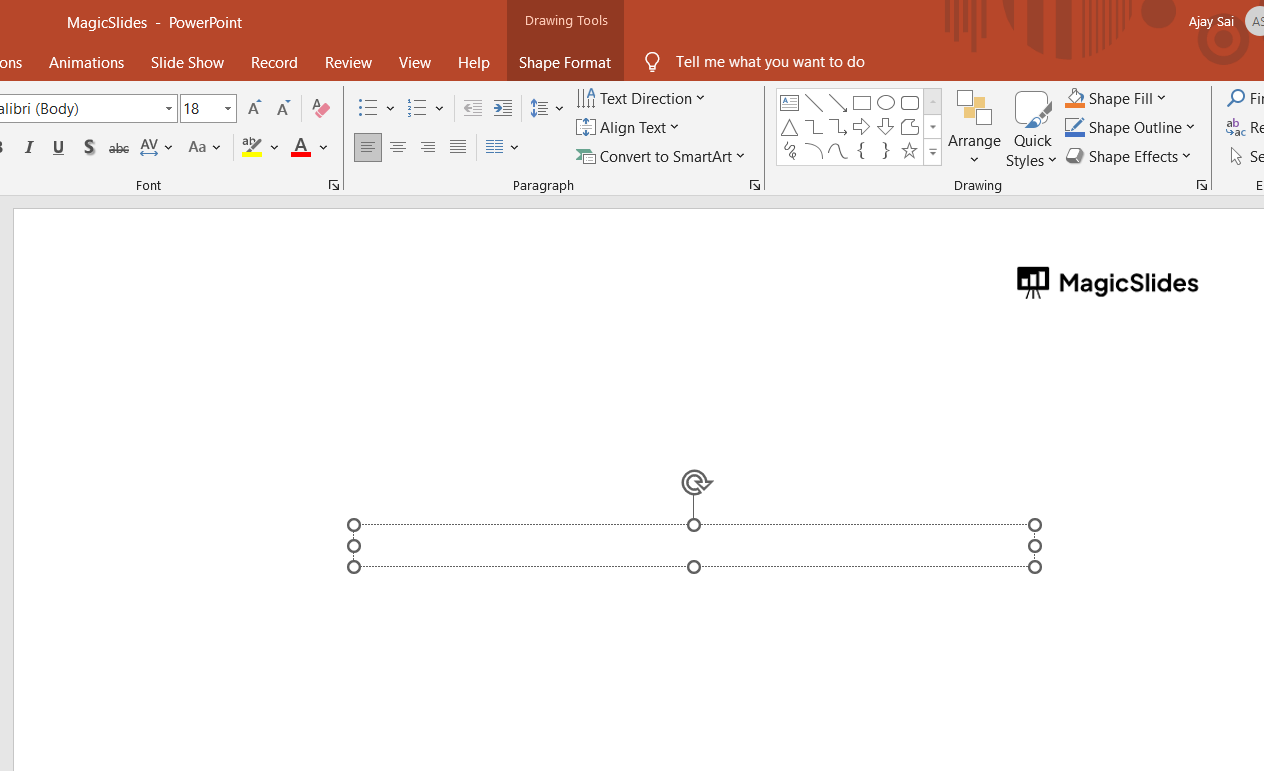Viewport: 1264px width, 771px height.
Task: Click the Clear All Formatting eraser icon
Action: [x=320, y=108]
